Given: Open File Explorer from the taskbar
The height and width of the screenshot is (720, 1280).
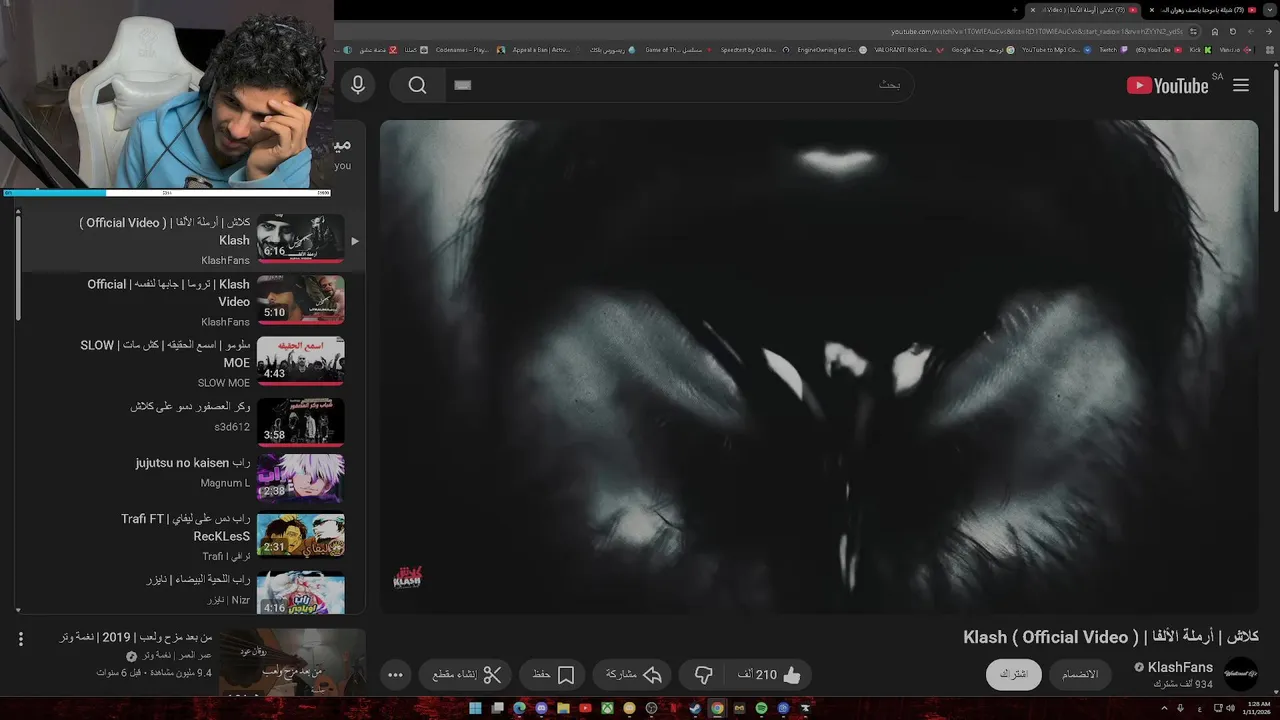Looking at the screenshot, I should coord(563,708).
